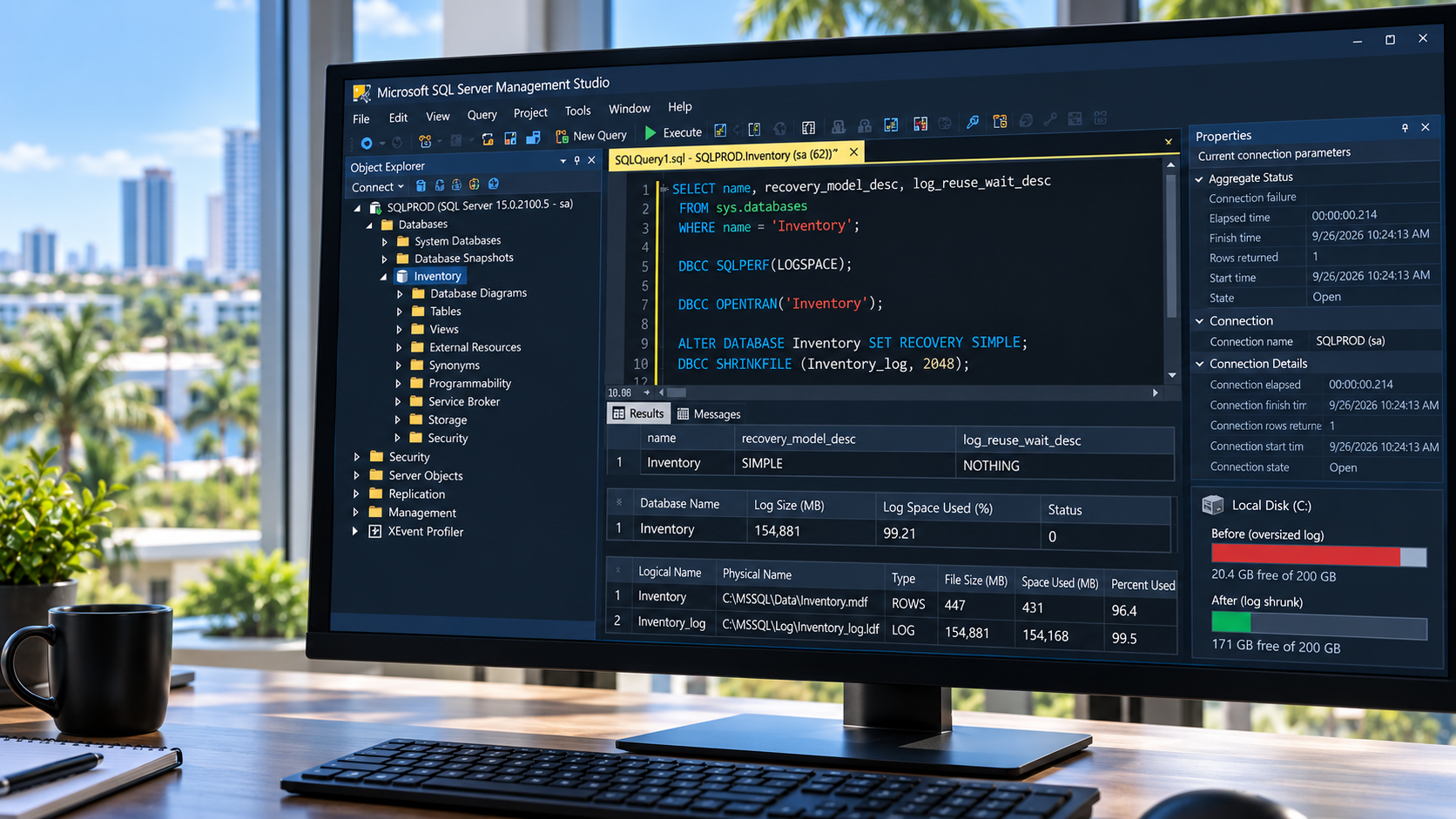Expand the Tables folder
Screen dimensions: 1456x819
400,312
